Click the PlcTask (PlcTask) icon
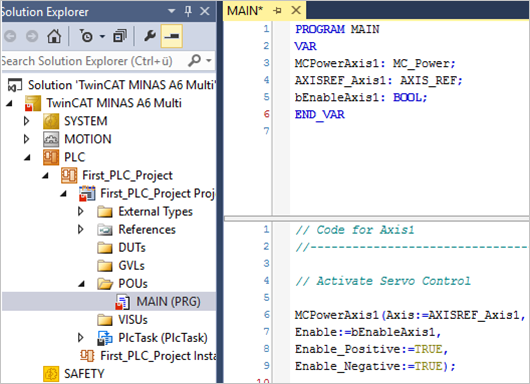The width and height of the screenshot is (530, 384). point(105,338)
